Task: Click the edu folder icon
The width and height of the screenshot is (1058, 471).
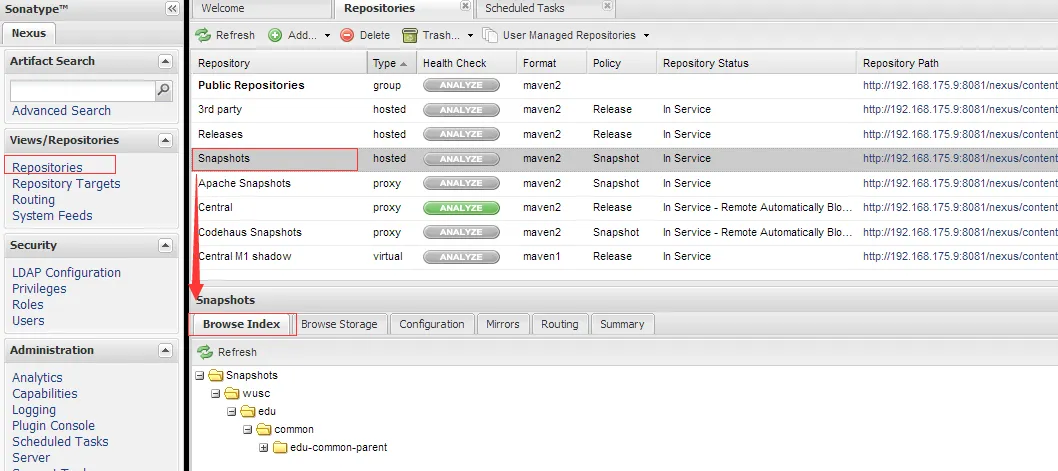Action: (x=248, y=412)
